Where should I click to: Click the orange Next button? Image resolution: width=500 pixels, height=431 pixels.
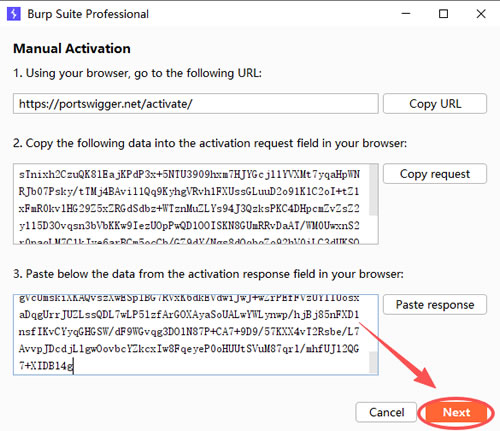456,412
